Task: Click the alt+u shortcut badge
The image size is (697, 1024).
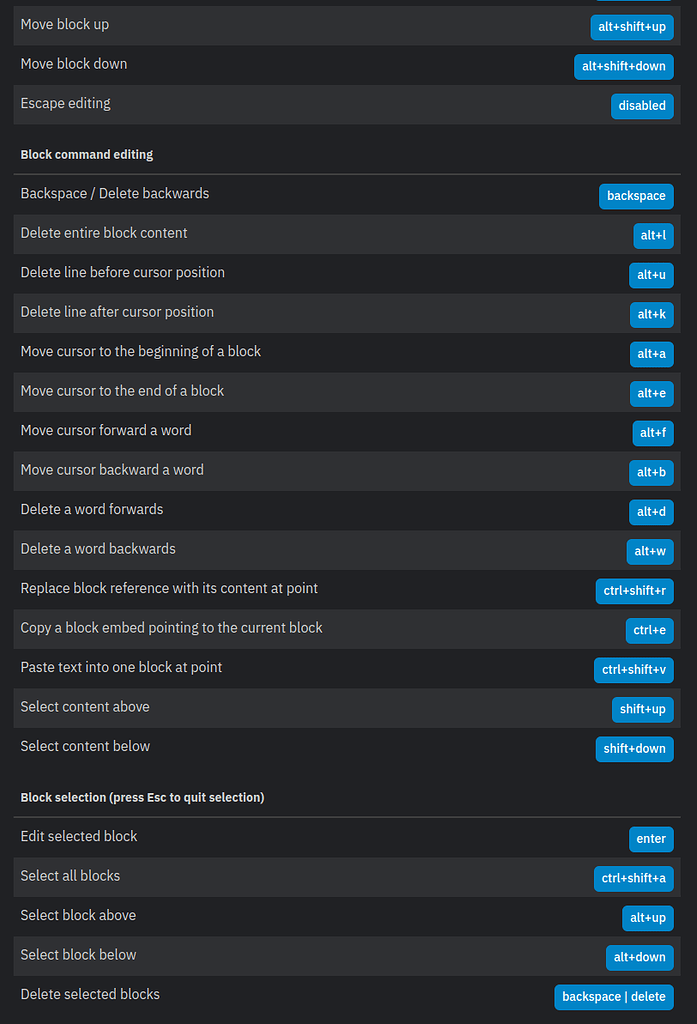Action: tap(651, 275)
